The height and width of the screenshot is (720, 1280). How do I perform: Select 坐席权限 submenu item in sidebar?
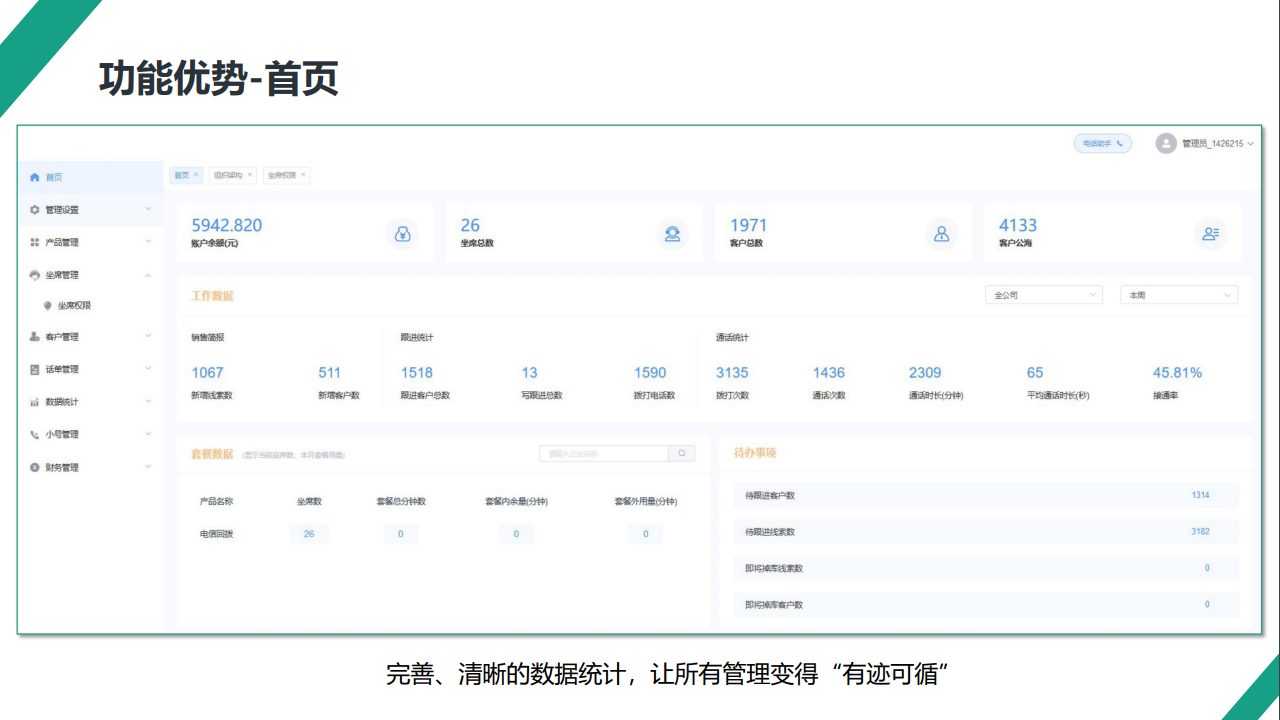pos(74,306)
